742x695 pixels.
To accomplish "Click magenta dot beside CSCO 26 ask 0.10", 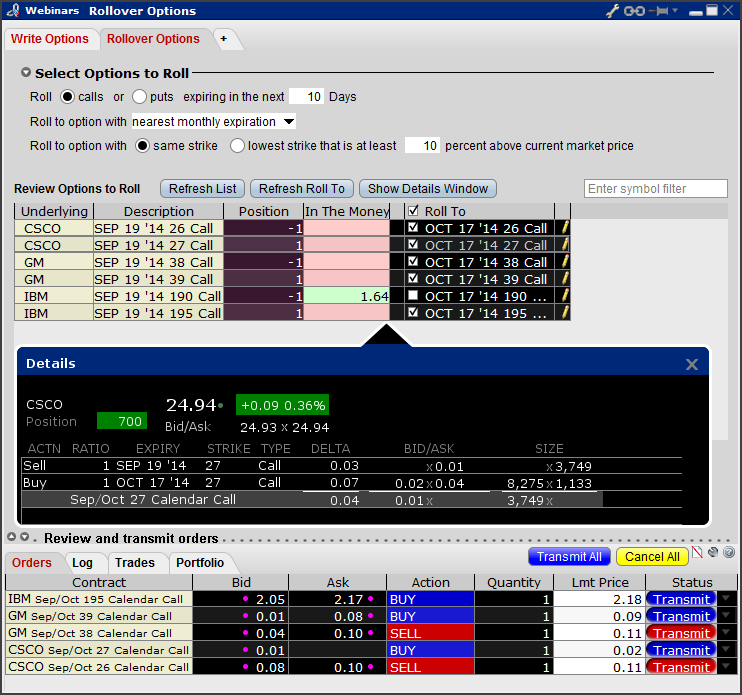I will pyautogui.click(x=371, y=667).
